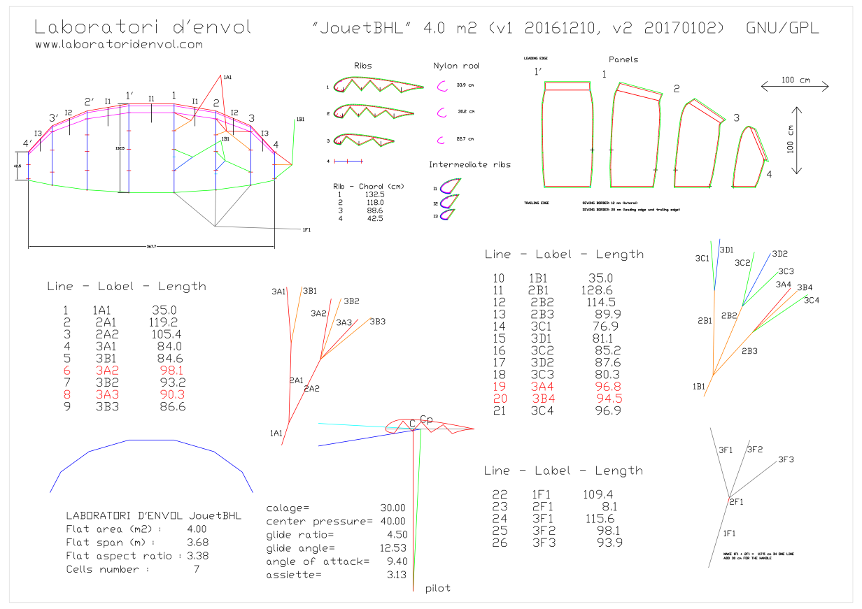Image resolution: width=862 pixels, height=609 pixels.
Task: Click the "Cp" label on the airfoil side view
Action: (426, 420)
